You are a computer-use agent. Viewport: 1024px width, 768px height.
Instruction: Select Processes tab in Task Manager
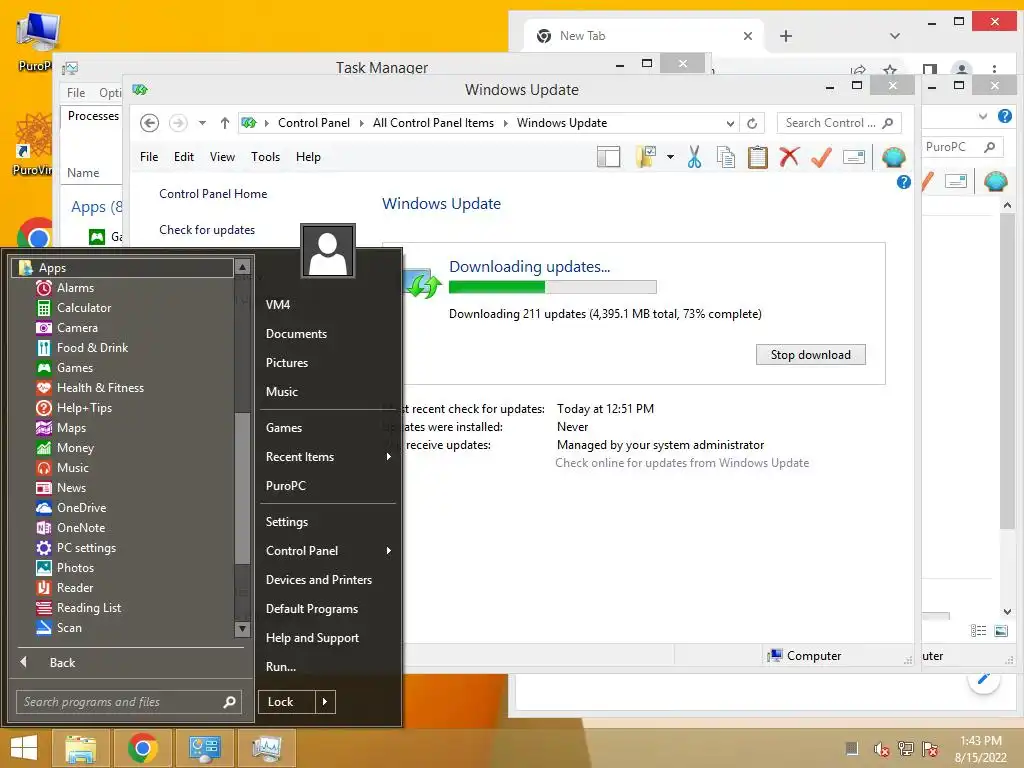click(x=92, y=116)
